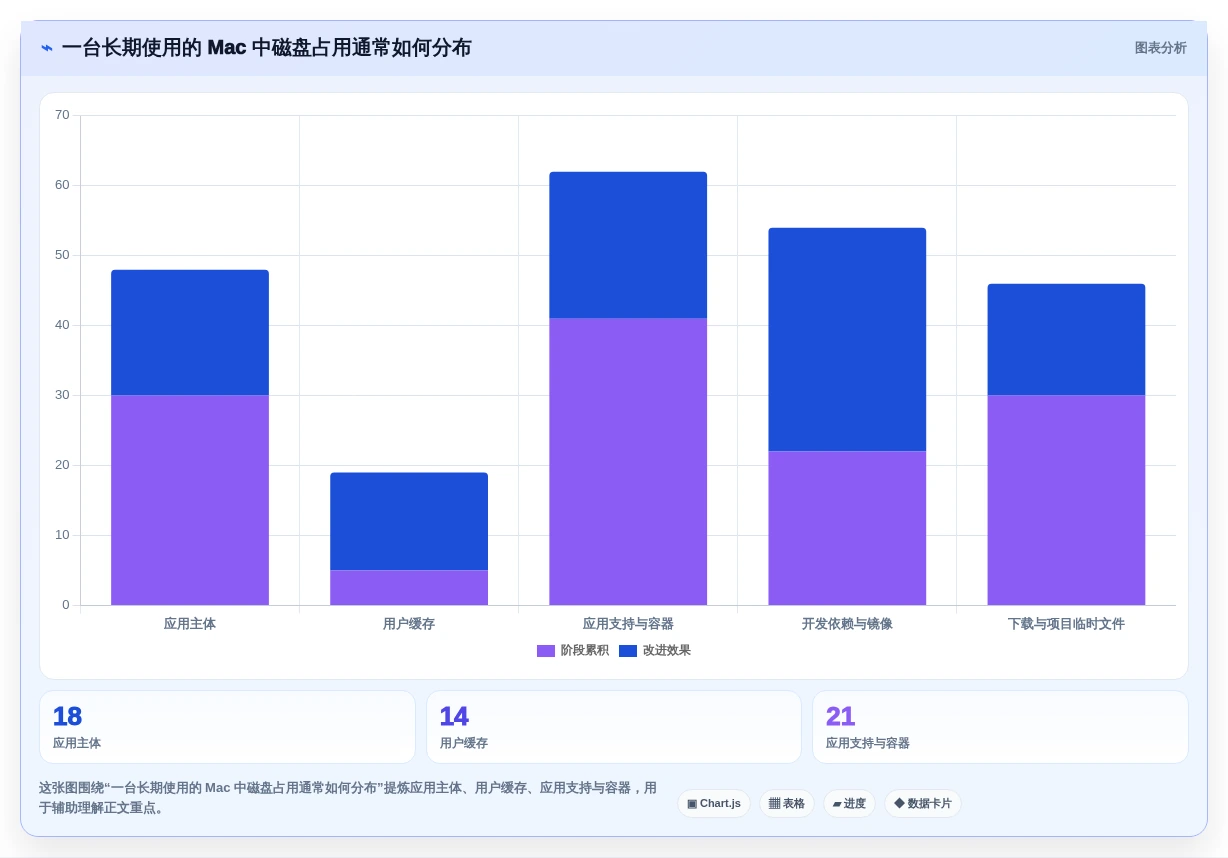1228x858 pixels.
Task: Click the blue bar segment for 开发依赖与镜像
Action: point(847,339)
